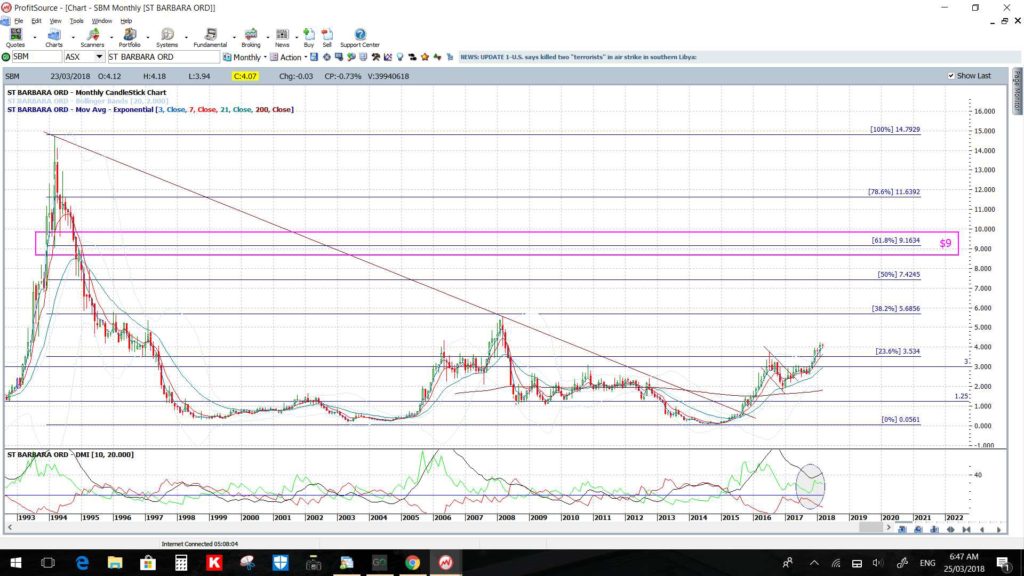
Task: Click the Bollinger Bands indicator label
Action: 88,101
